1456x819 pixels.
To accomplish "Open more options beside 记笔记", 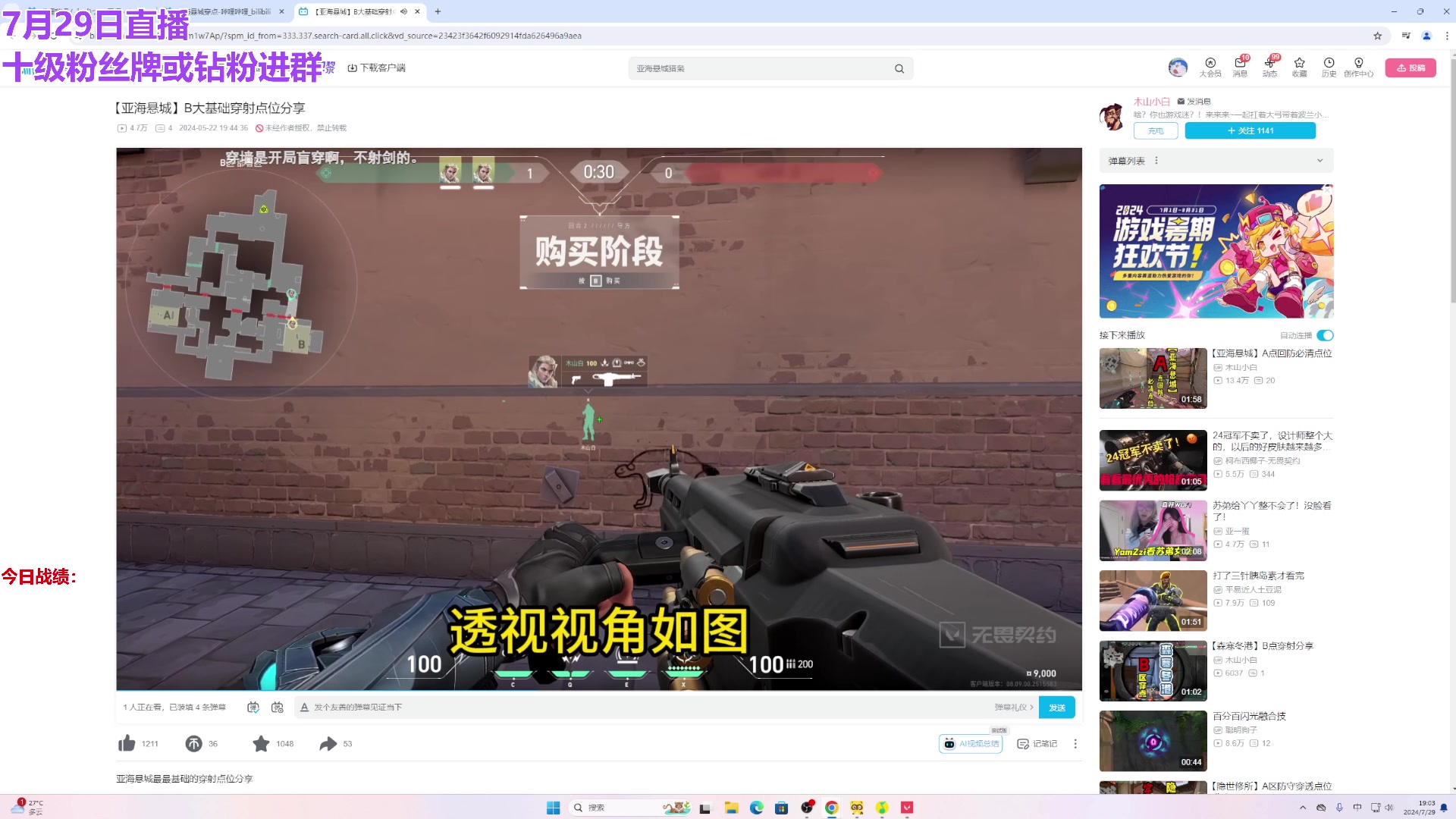I will [x=1075, y=744].
